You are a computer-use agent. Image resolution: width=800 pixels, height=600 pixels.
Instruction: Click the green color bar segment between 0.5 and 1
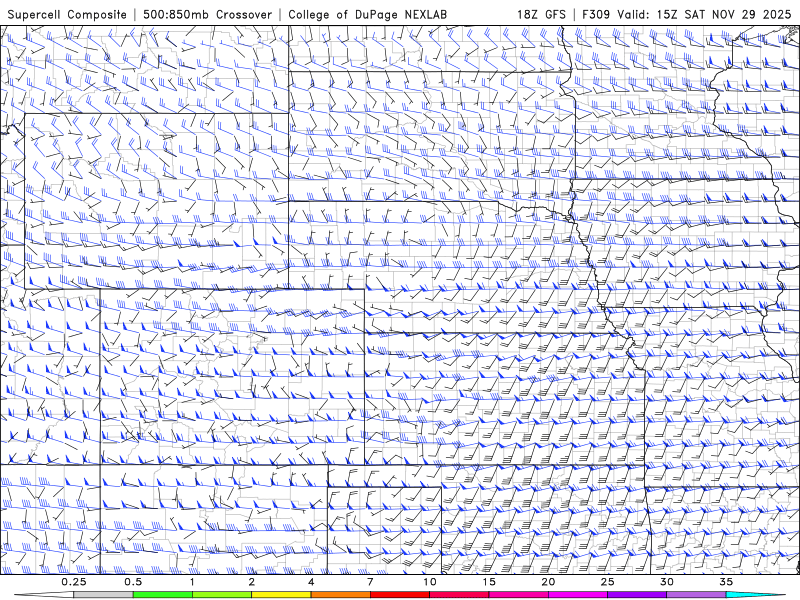point(163,595)
